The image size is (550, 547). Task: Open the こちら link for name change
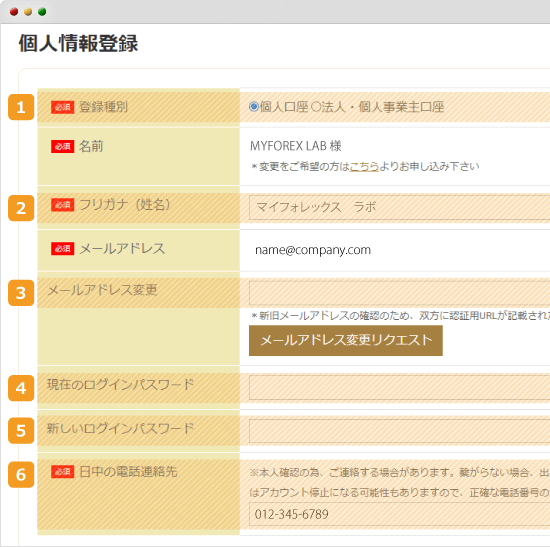click(x=364, y=166)
